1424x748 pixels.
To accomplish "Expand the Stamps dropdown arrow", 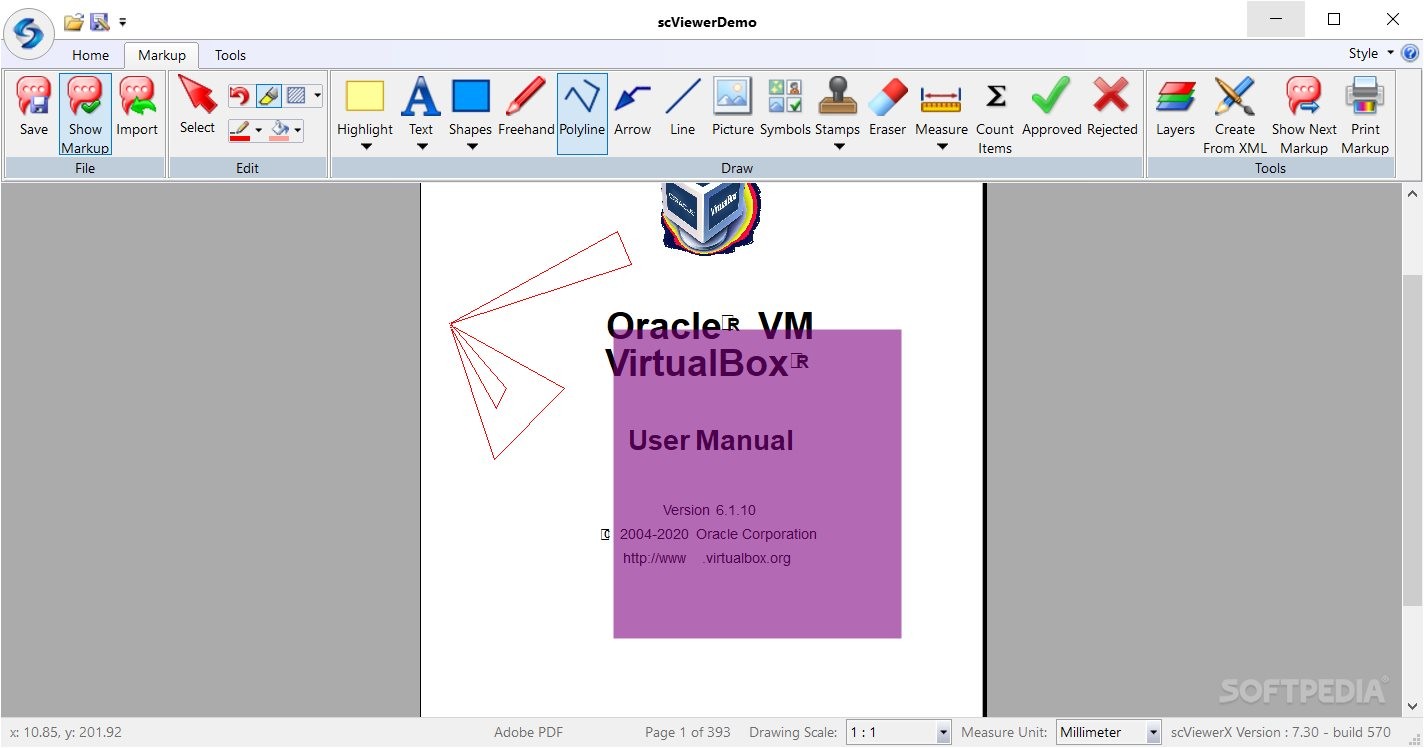I will pos(839,147).
